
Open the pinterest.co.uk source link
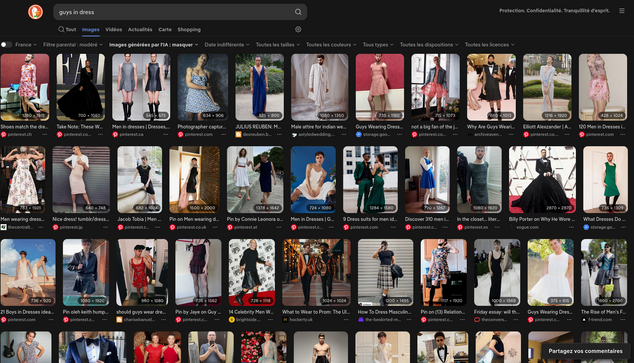(x=191, y=227)
